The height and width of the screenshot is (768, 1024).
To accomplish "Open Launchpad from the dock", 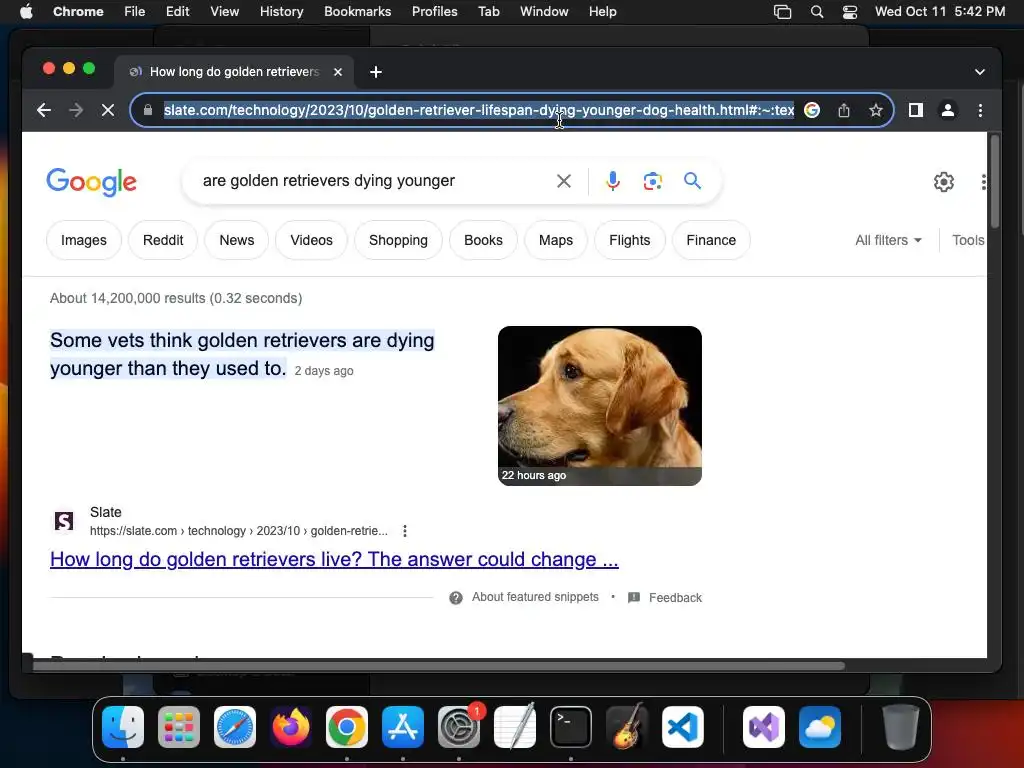I will coord(179,727).
